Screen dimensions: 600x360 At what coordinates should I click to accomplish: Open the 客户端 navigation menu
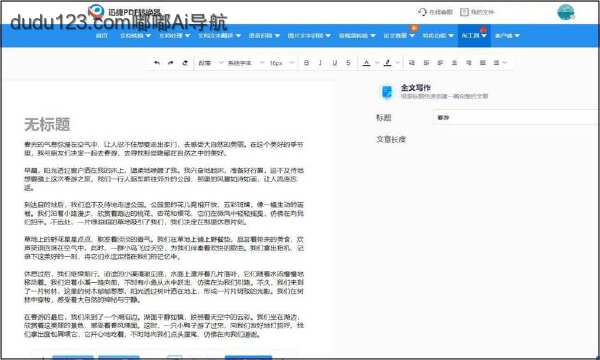coord(507,36)
